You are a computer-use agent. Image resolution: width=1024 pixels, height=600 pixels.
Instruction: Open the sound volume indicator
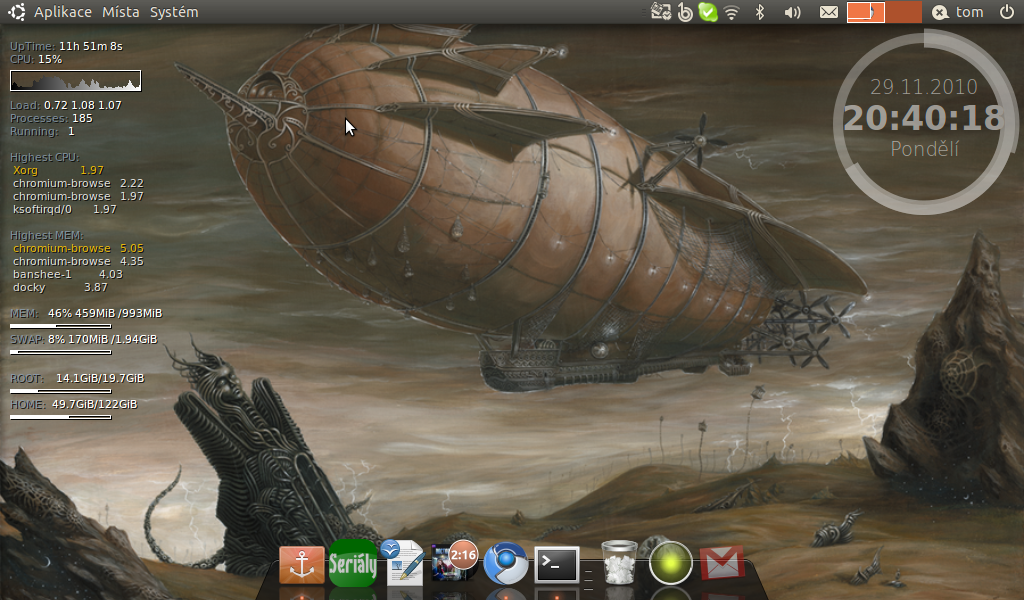pyautogui.click(x=792, y=12)
